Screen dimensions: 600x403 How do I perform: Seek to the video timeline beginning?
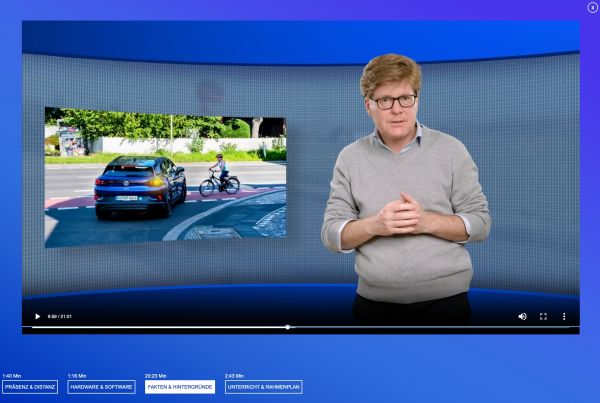[35, 327]
